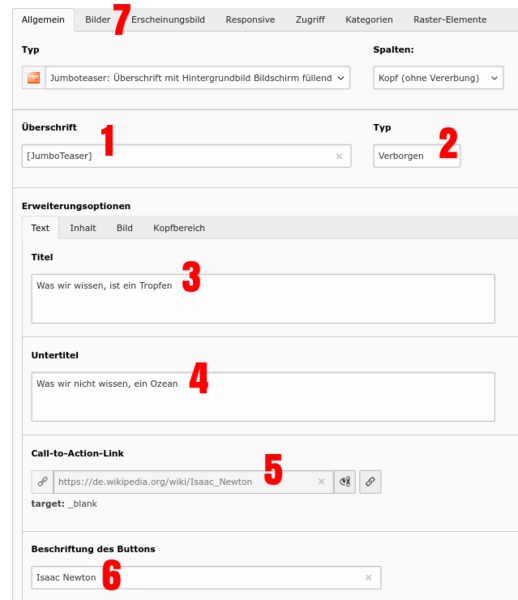
Task: Switch to the Bilder tab
Action: click(x=98, y=20)
